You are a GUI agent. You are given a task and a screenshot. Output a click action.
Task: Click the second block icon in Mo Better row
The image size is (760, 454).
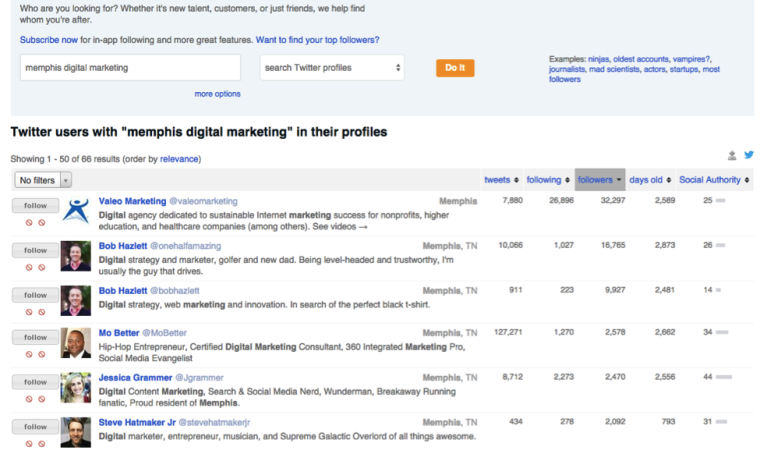pyautogui.click(x=42, y=354)
